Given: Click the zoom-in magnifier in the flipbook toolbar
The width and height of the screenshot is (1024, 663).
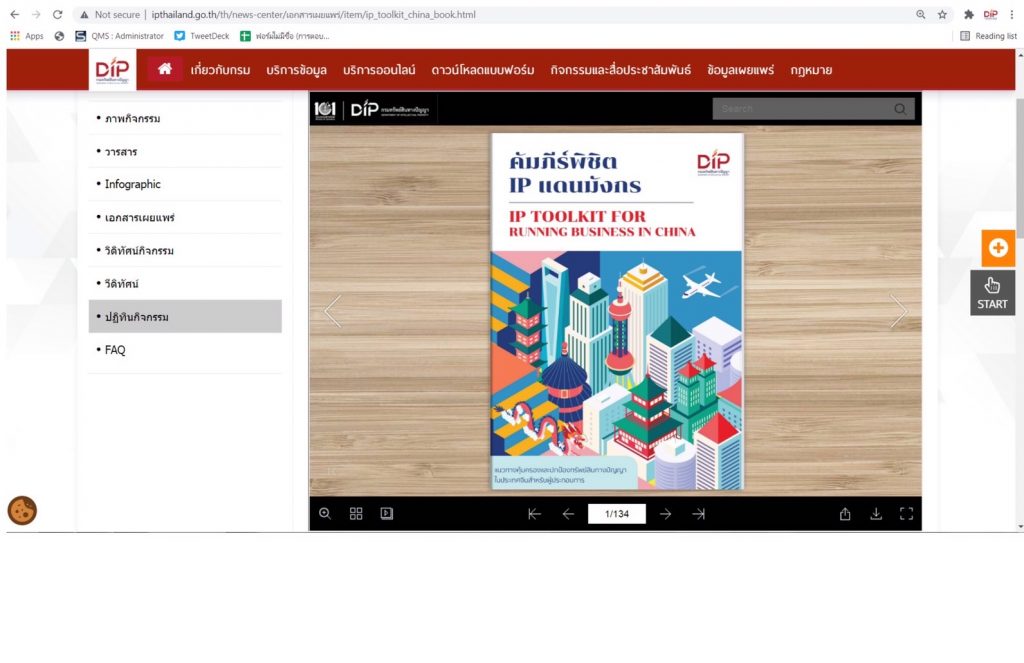Looking at the screenshot, I should pyautogui.click(x=325, y=513).
